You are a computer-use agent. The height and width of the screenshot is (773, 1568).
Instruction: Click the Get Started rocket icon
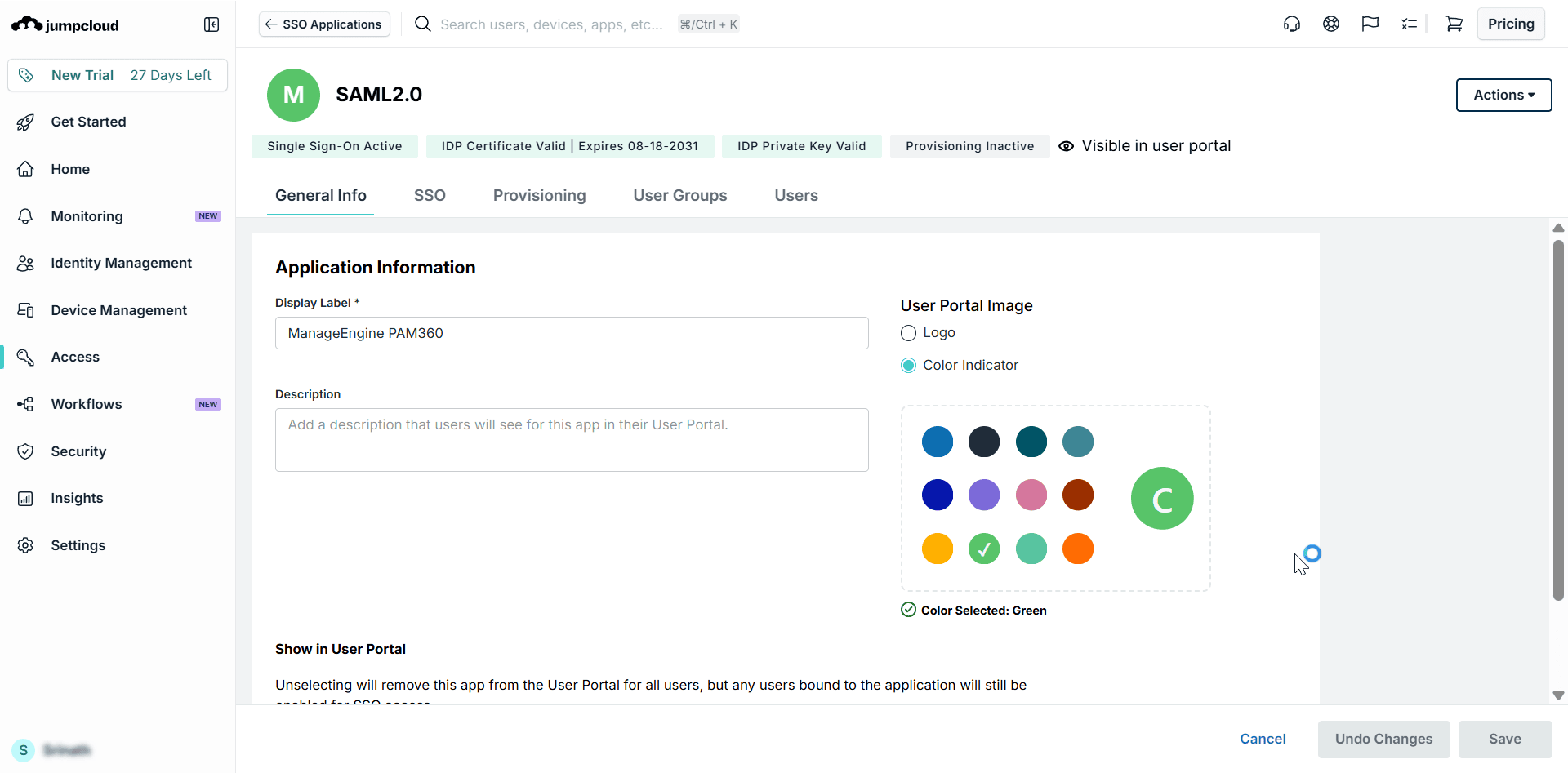[x=26, y=122]
